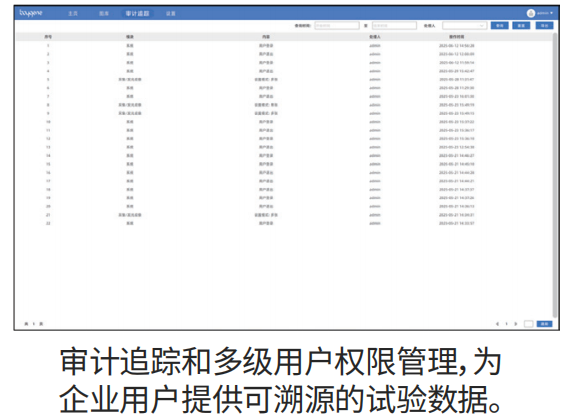Go to the previous page with the left arrow
This screenshot has height=417, width=570.
point(497,324)
